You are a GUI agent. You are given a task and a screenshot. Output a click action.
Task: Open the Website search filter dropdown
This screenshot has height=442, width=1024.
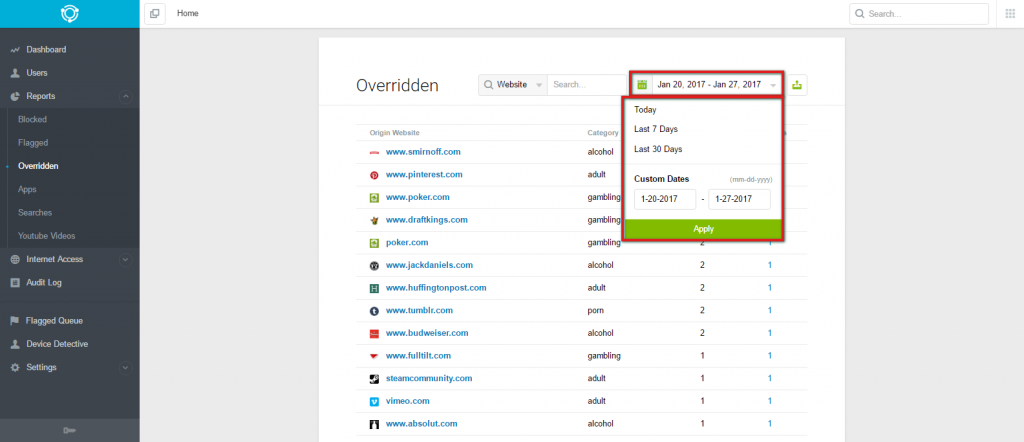coord(513,85)
